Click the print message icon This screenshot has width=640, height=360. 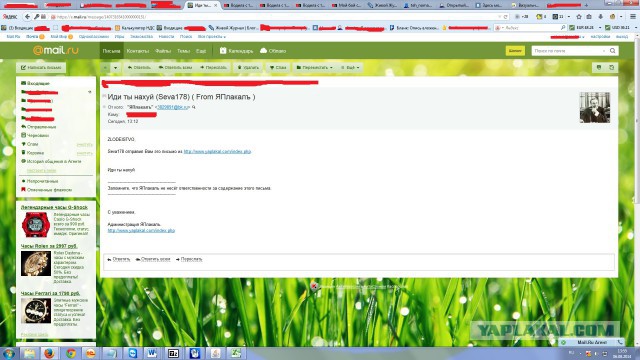(x=599, y=67)
